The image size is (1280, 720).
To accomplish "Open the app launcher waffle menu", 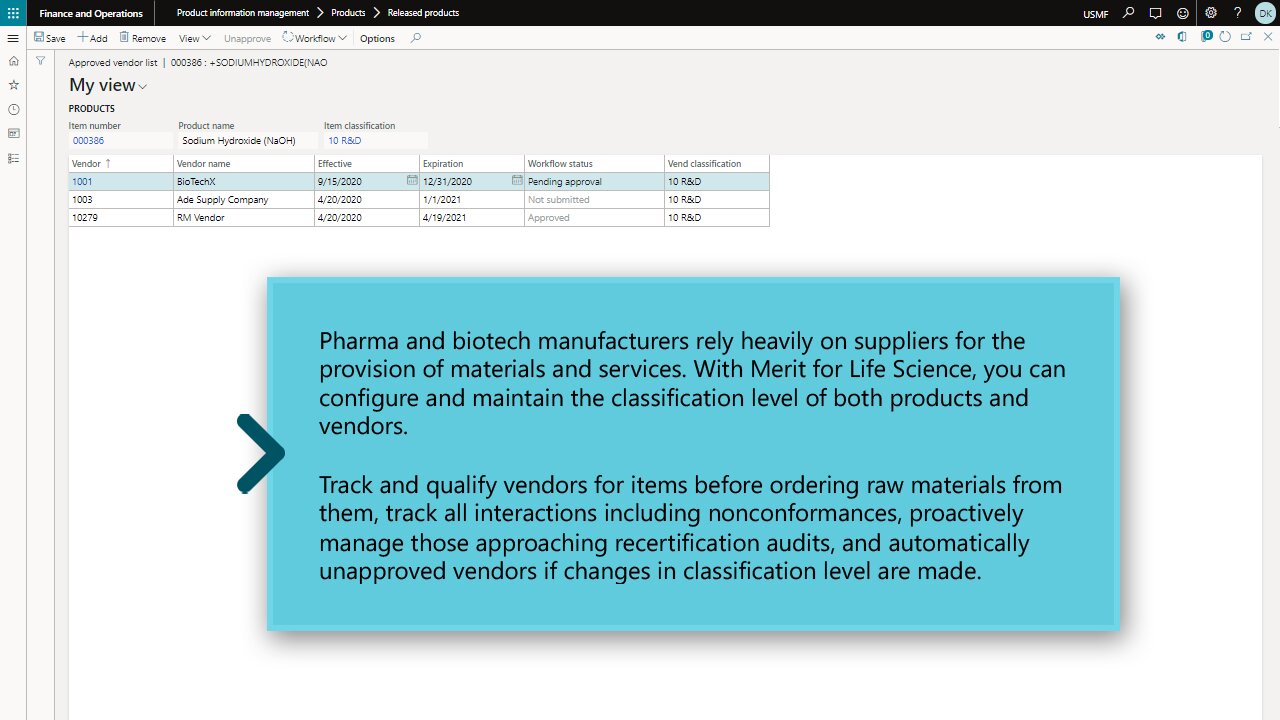I will coord(13,13).
